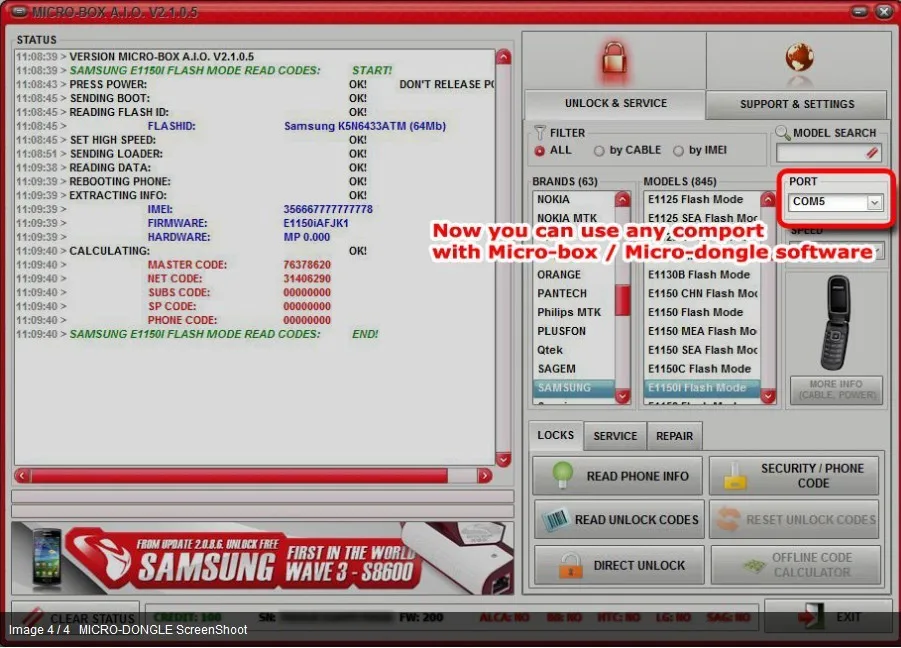Select E1150 CHN Flash Mode model
Screen dimensions: 901x648
[x=702, y=294]
